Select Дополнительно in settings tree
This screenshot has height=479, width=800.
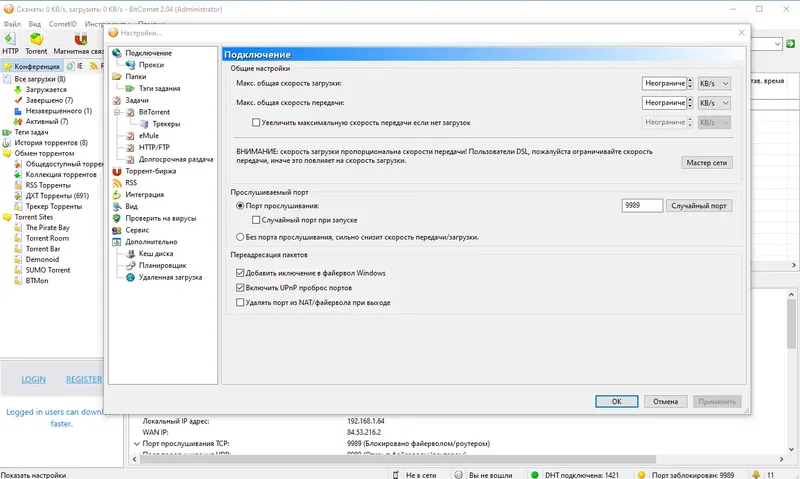pos(151,242)
